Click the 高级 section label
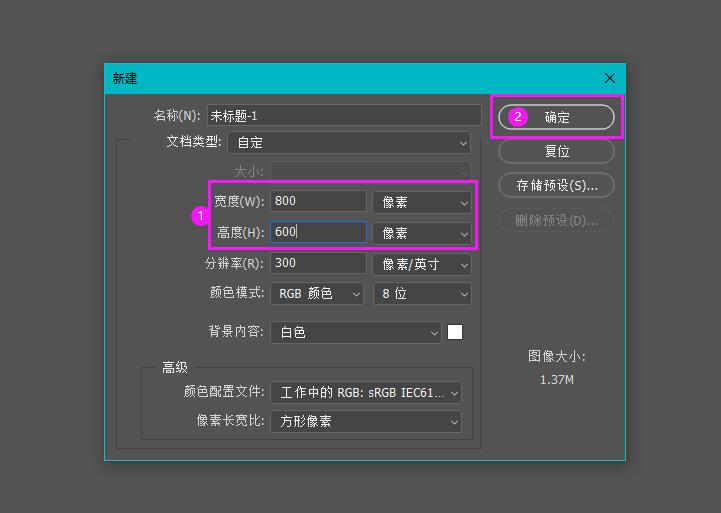 (x=175, y=367)
